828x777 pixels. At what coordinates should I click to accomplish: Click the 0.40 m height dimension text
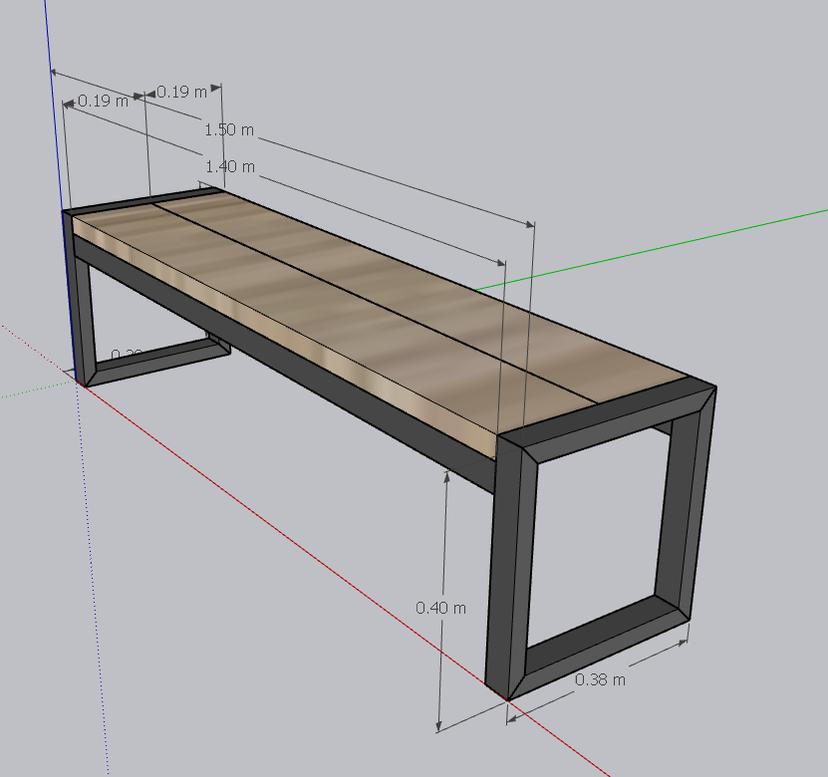[440, 608]
